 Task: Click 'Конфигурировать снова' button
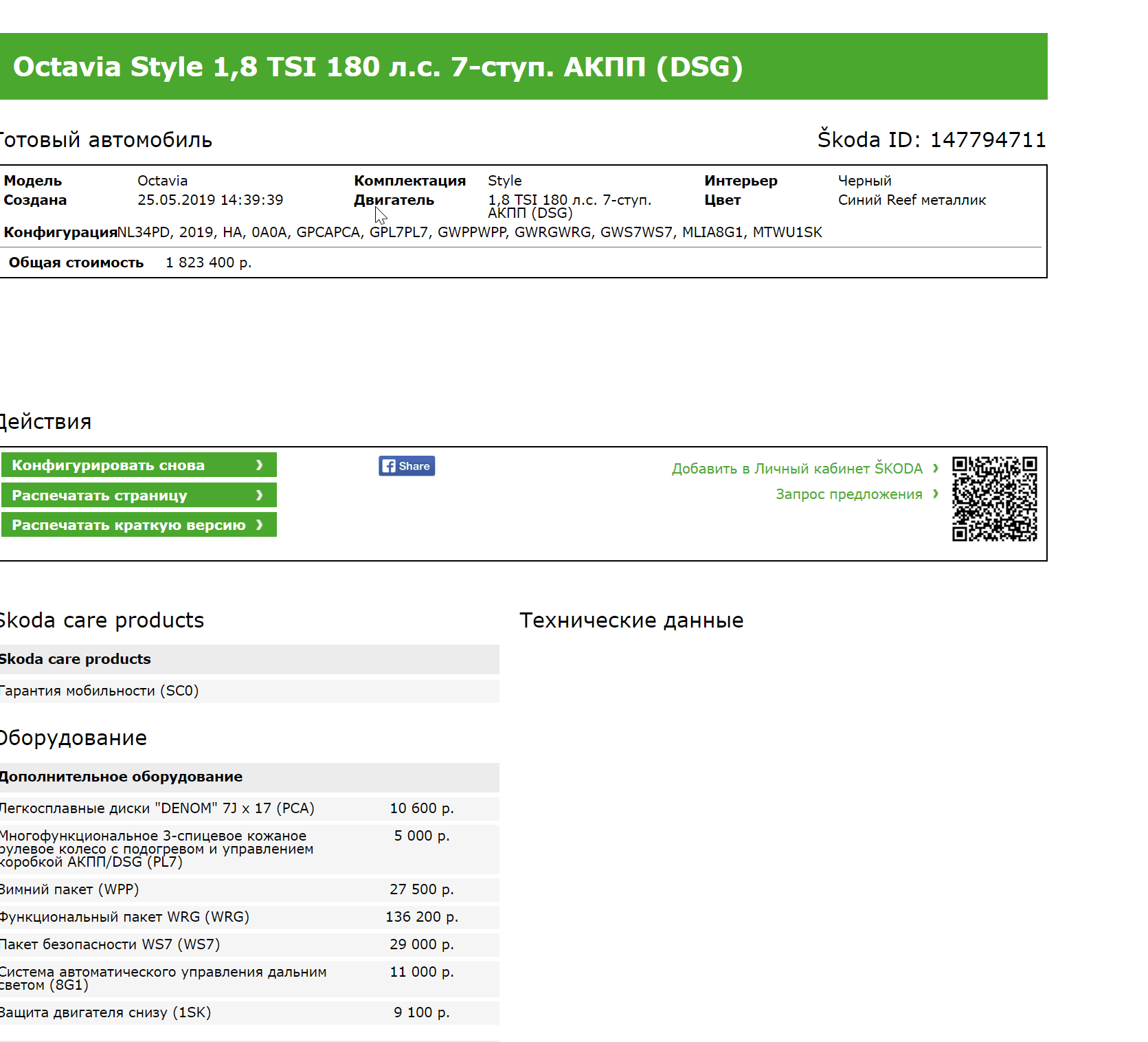click(139, 465)
